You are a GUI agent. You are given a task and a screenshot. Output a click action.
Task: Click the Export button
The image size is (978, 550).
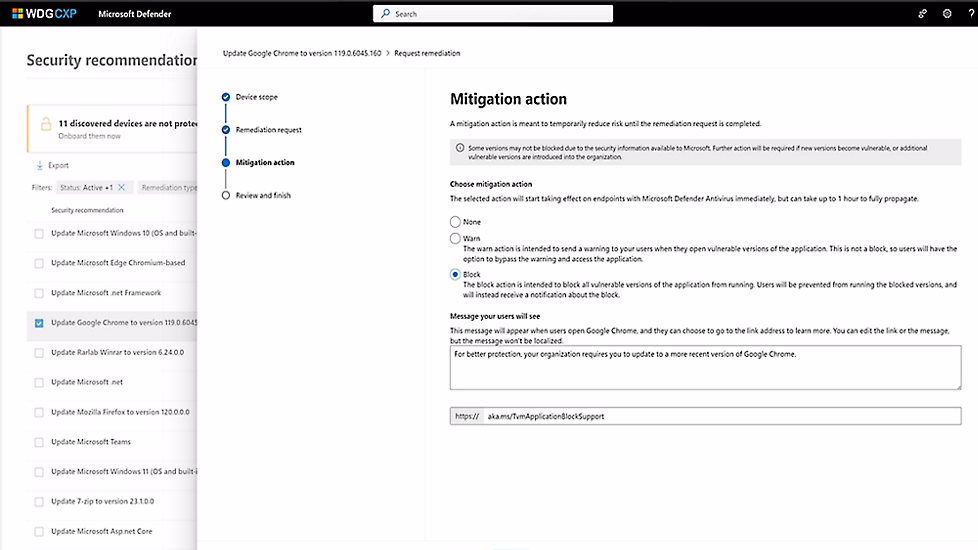coord(52,165)
